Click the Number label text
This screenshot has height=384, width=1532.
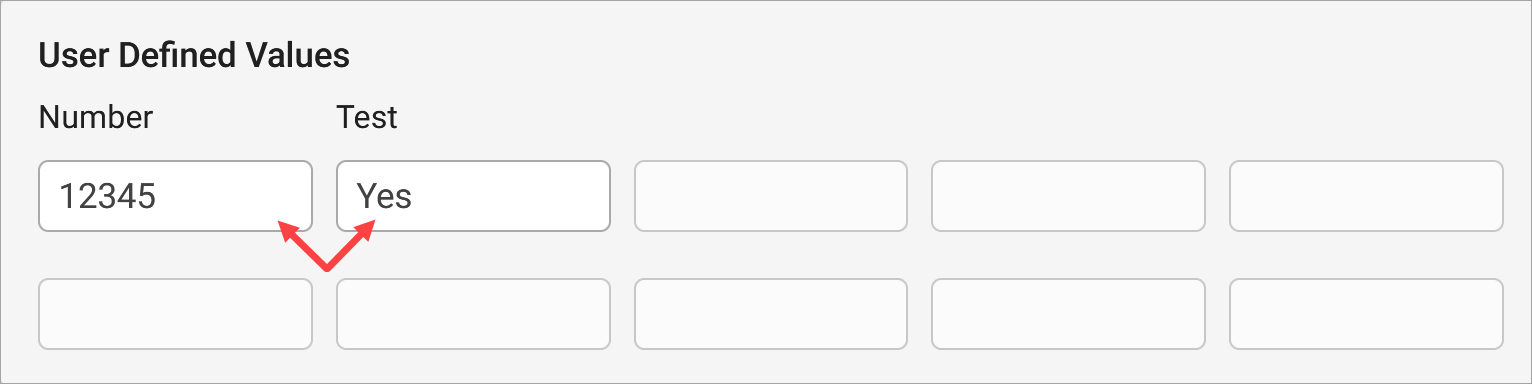click(96, 118)
